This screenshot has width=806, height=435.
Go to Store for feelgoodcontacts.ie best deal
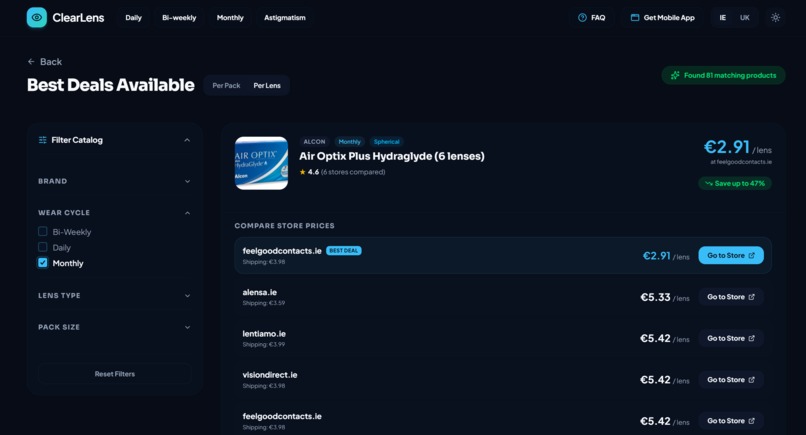[730, 256]
